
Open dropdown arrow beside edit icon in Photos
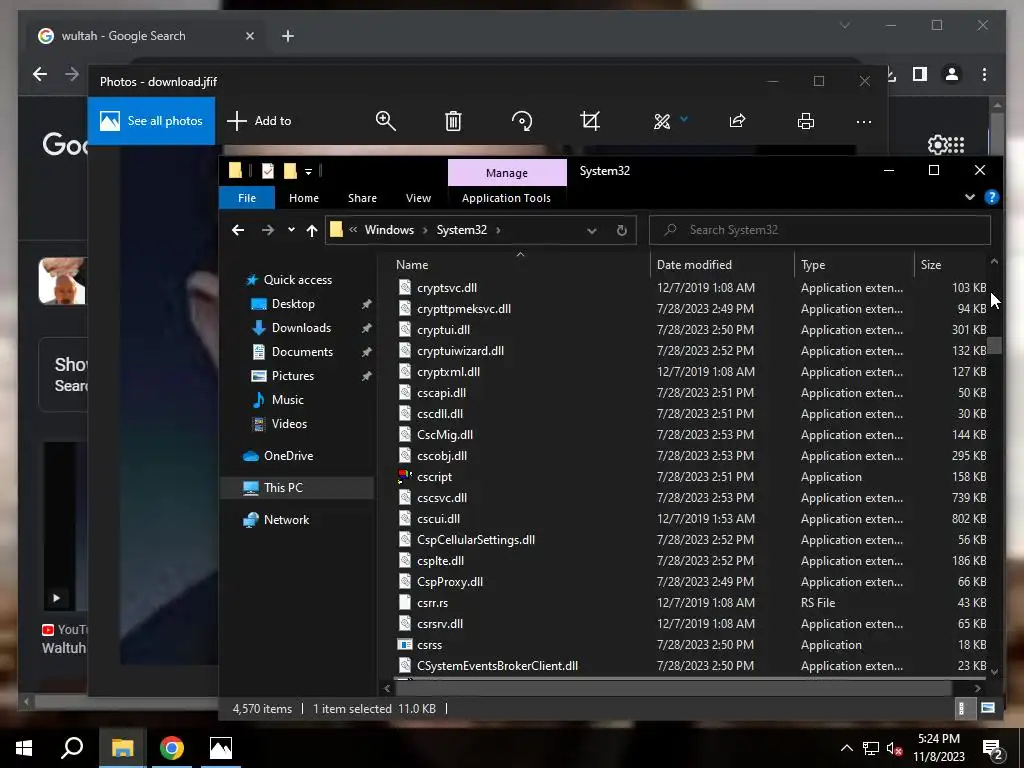[x=684, y=119]
